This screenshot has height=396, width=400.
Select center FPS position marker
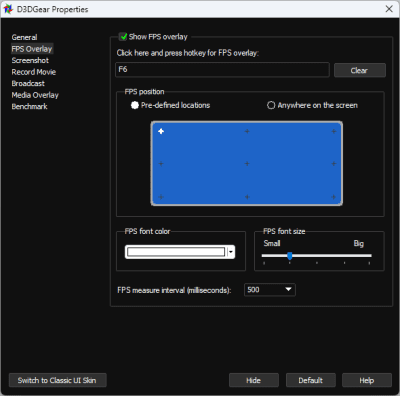point(247,164)
